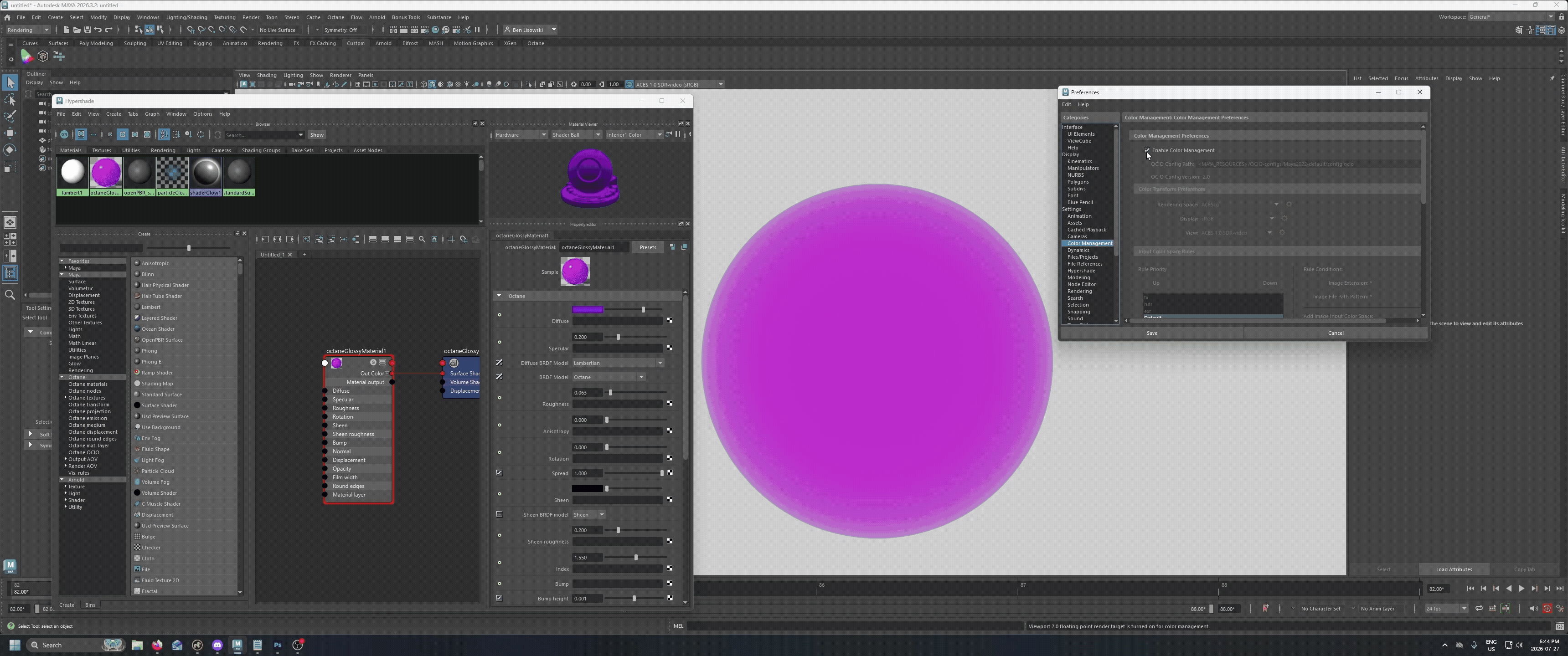The width and height of the screenshot is (1568, 656).
Task: Open the Lighting/Shading menu in Maya
Action: 187,17
